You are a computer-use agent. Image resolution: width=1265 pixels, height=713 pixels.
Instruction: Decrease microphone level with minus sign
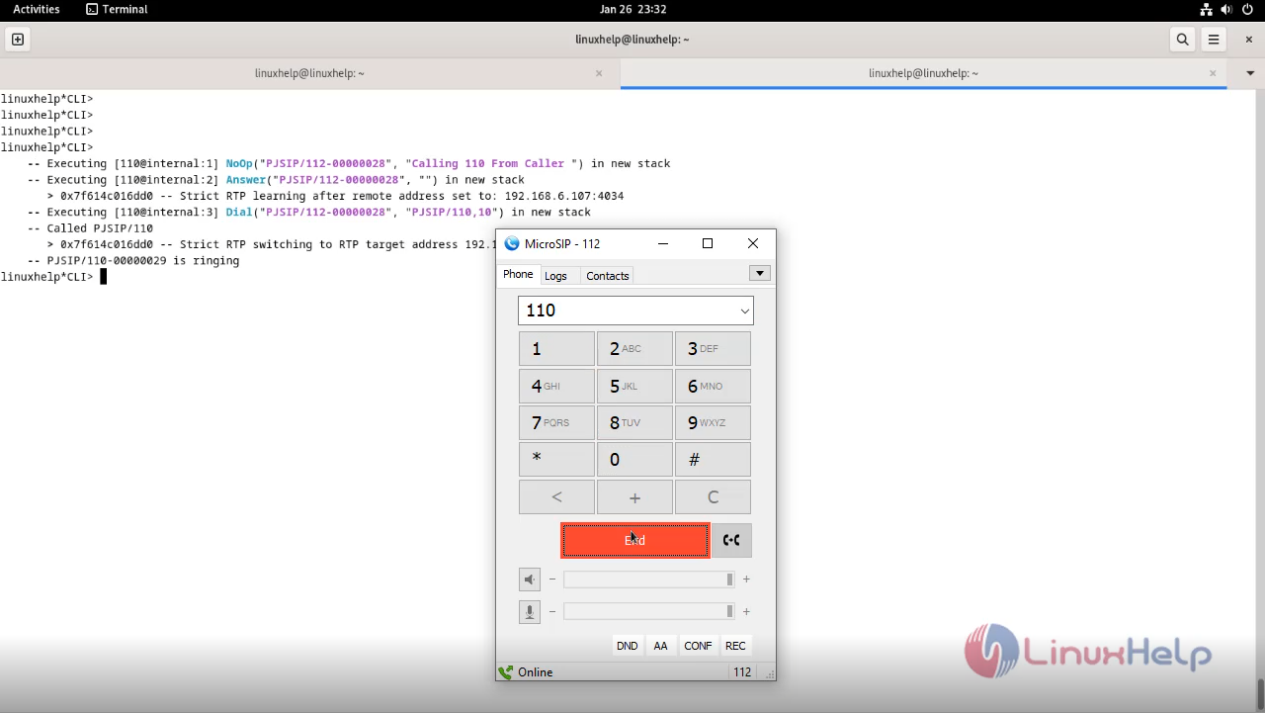(x=552, y=612)
